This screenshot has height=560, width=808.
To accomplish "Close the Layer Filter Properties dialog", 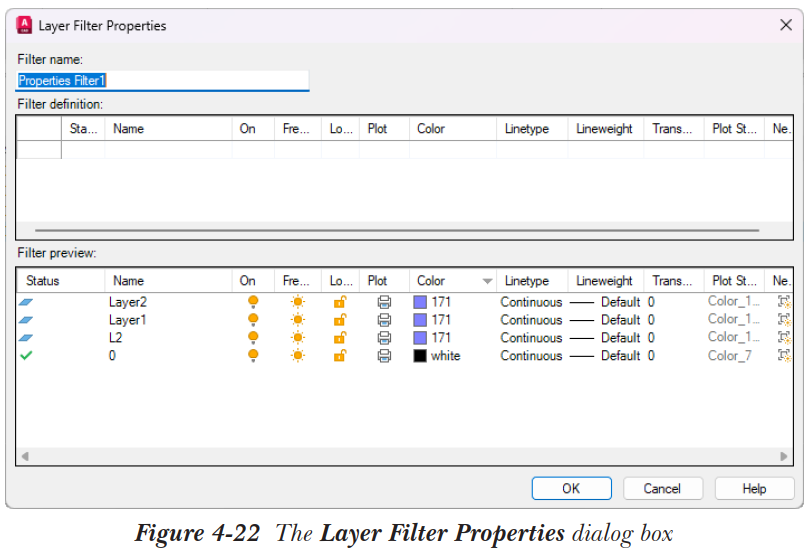I will (786, 25).
